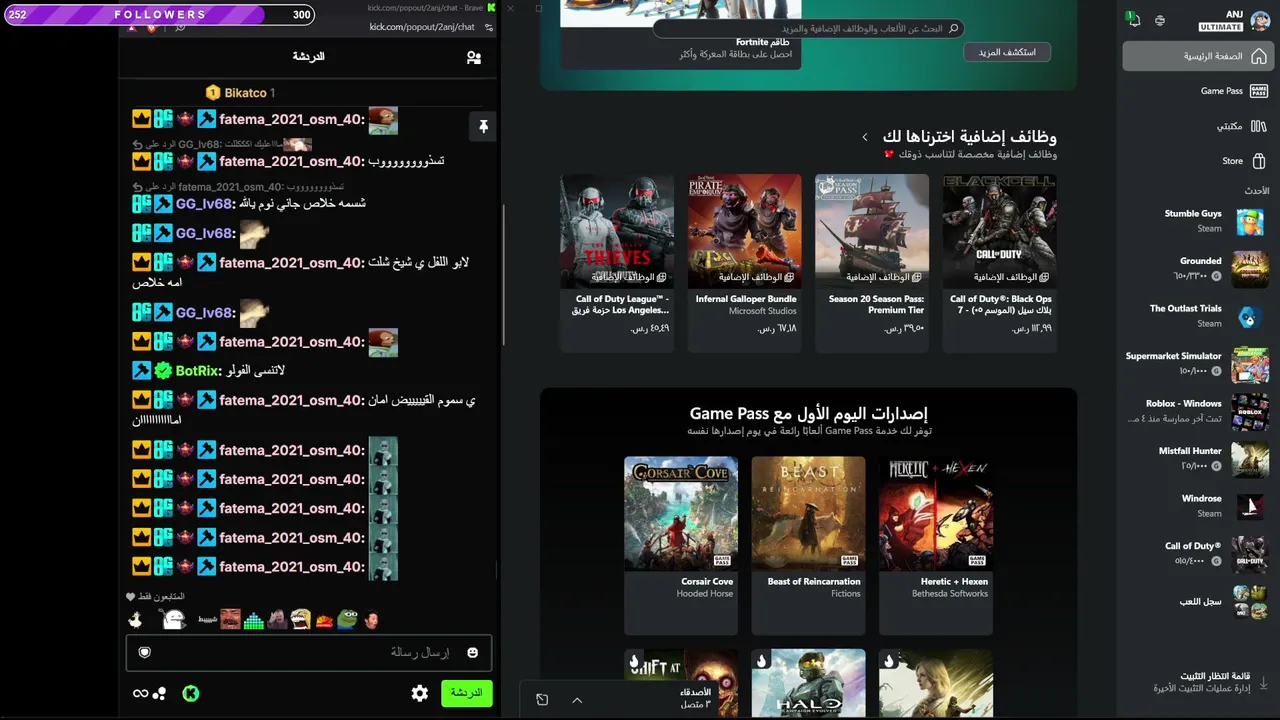Click the three-dots points icon
The height and width of the screenshot is (720, 1280).
160,693
